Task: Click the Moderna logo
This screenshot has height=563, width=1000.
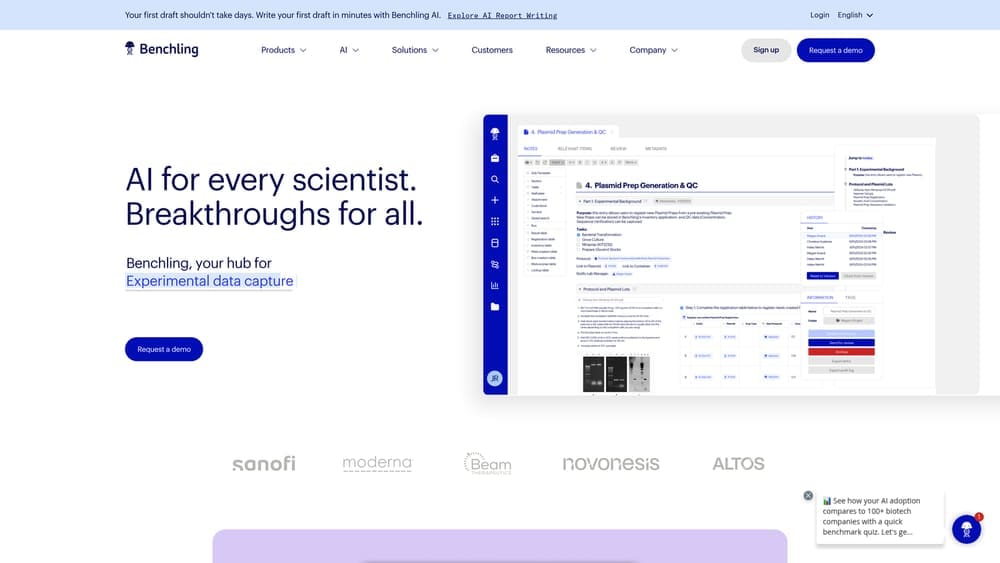Action: pyautogui.click(x=378, y=464)
